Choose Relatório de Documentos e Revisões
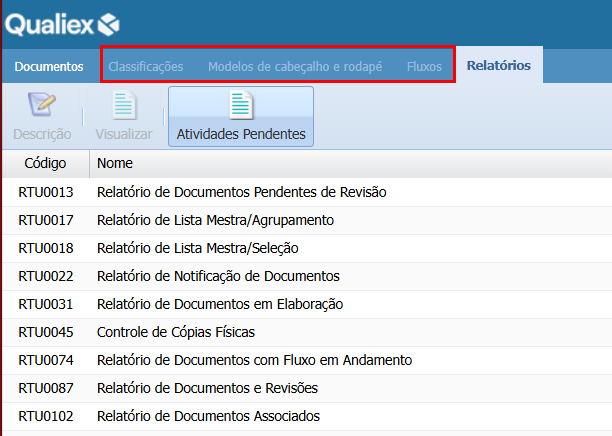The width and height of the screenshot is (612, 436). pos(207,388)
